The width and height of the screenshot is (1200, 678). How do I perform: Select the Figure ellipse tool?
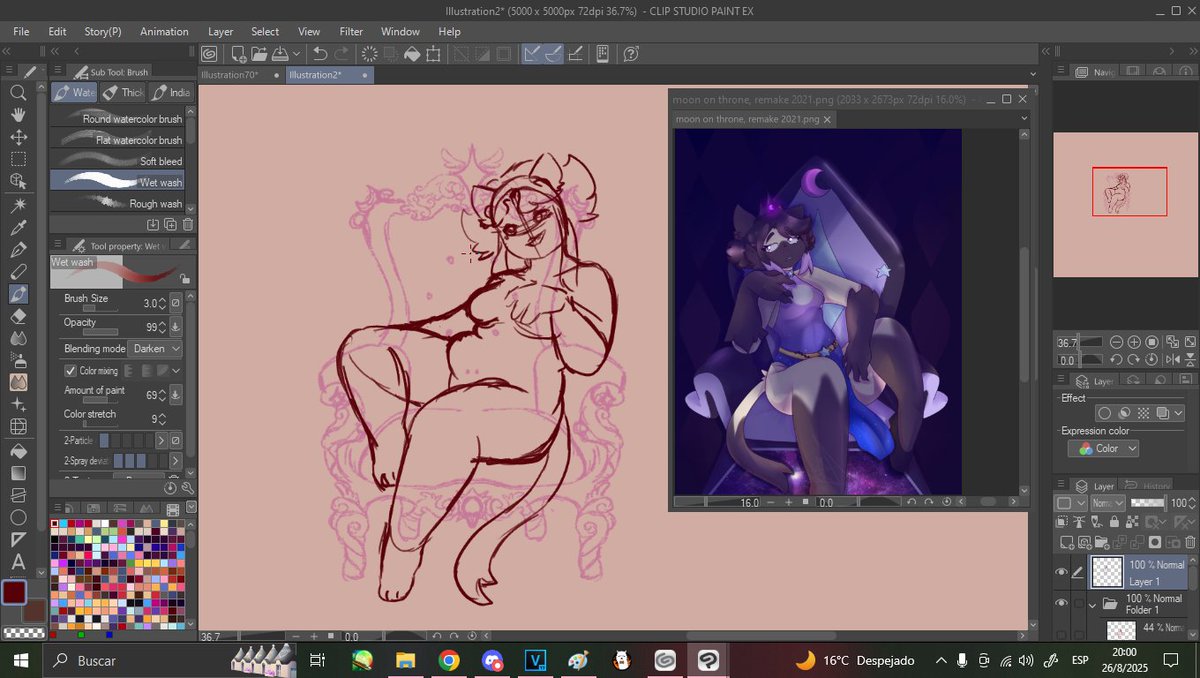tap(18, 517)
